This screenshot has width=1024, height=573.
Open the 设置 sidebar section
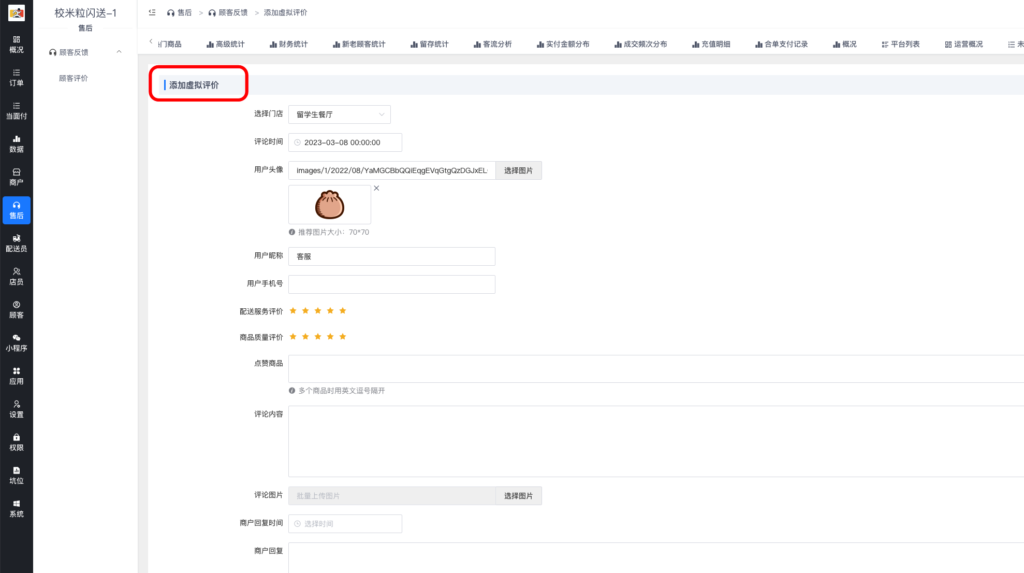click(x=16, y=409)
